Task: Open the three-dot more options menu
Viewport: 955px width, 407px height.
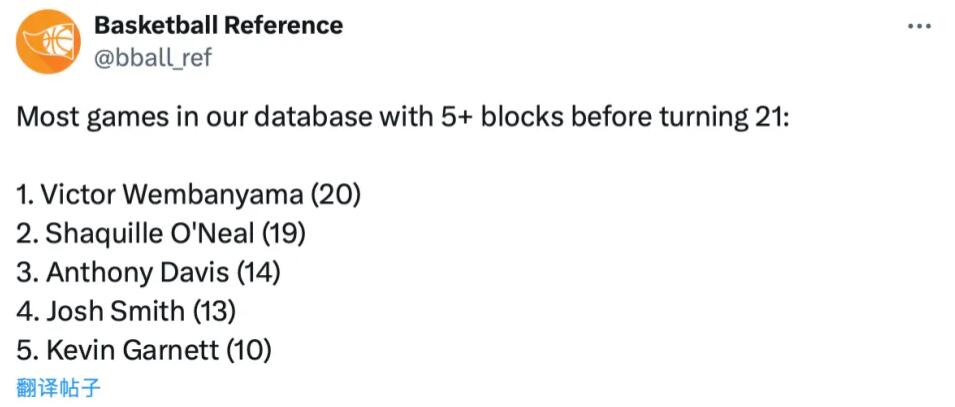Action: pos(919,27)
